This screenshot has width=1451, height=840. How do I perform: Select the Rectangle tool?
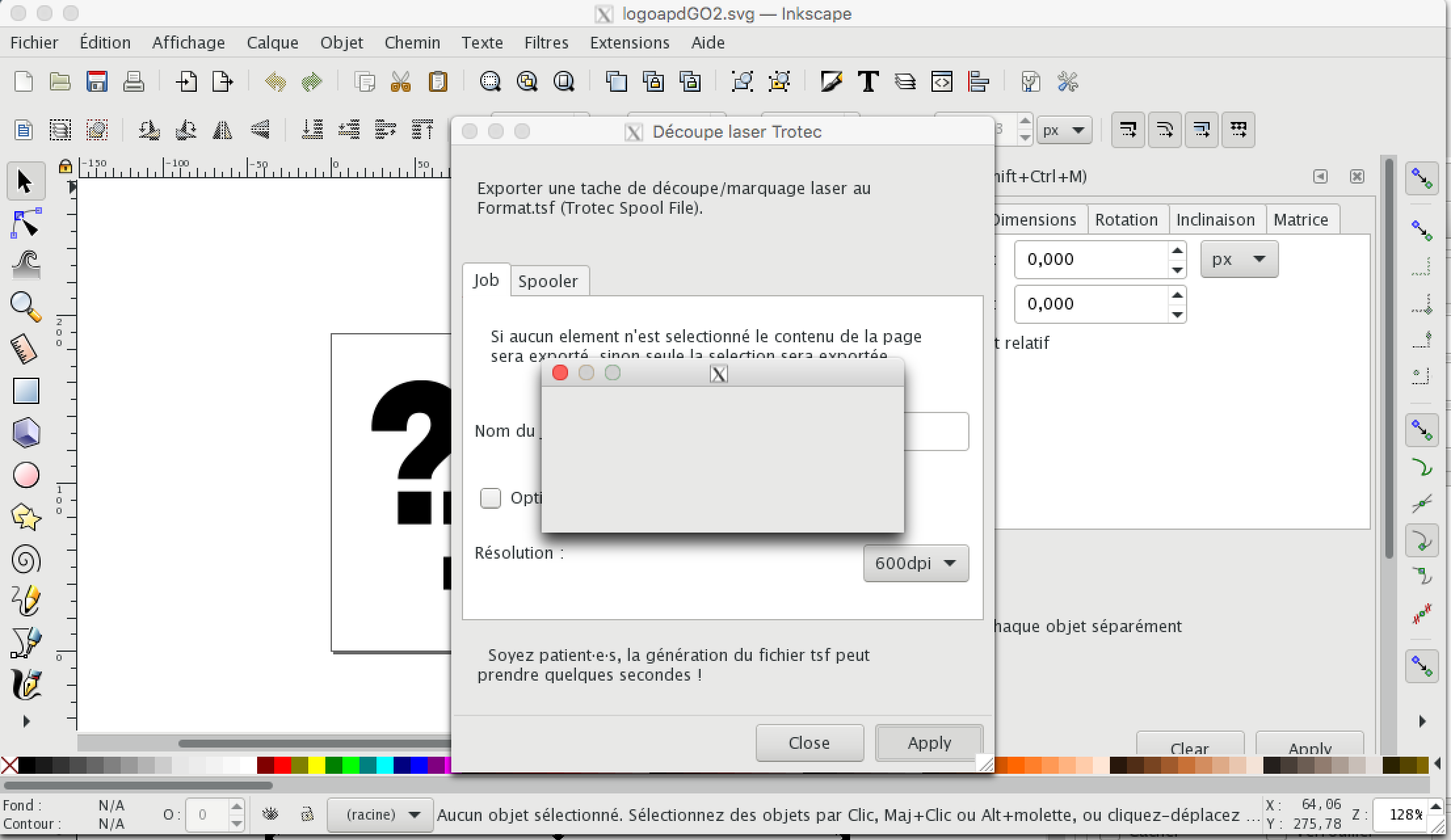point(26,391)
